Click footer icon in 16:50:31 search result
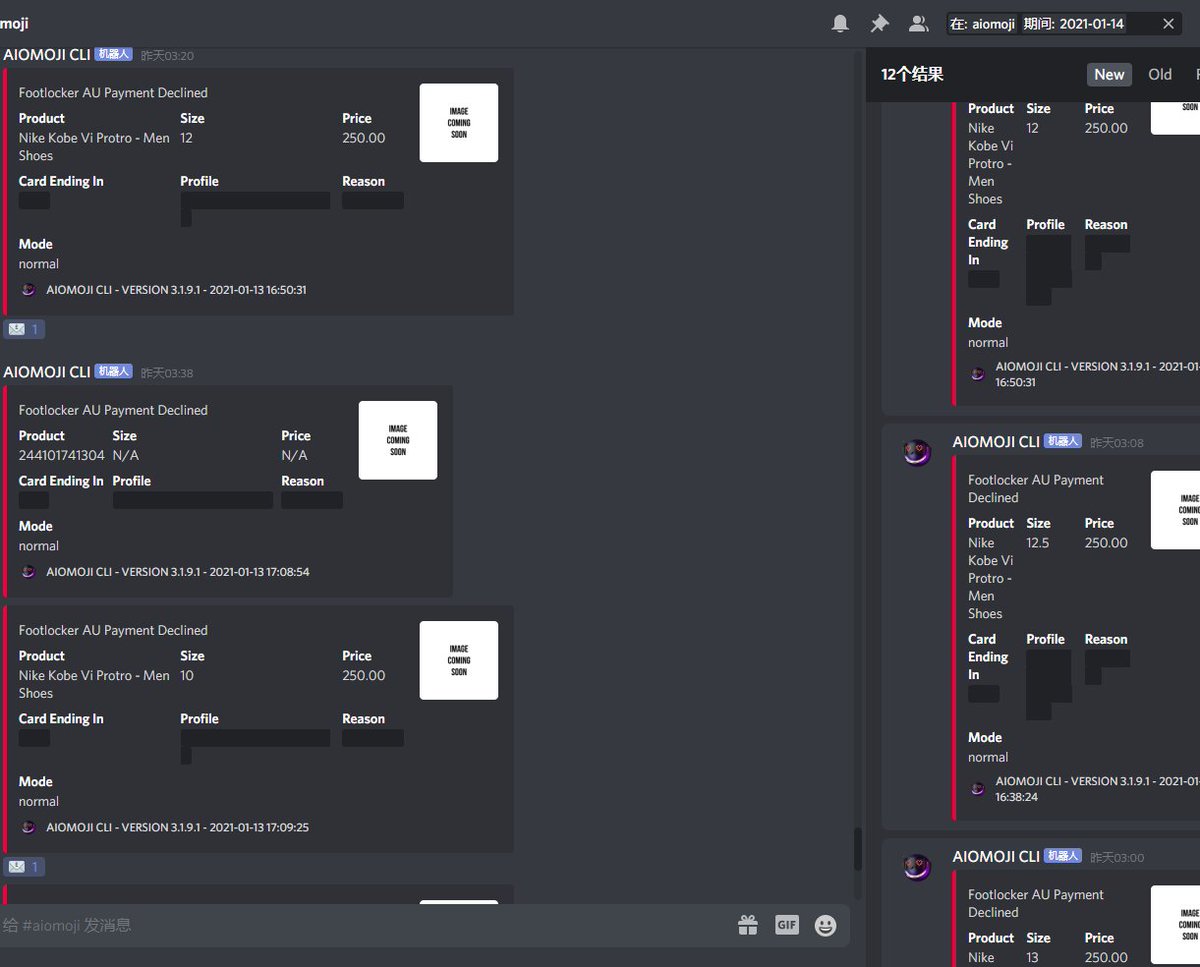This screenshot has width=1200, height=967. coord(978,374)
